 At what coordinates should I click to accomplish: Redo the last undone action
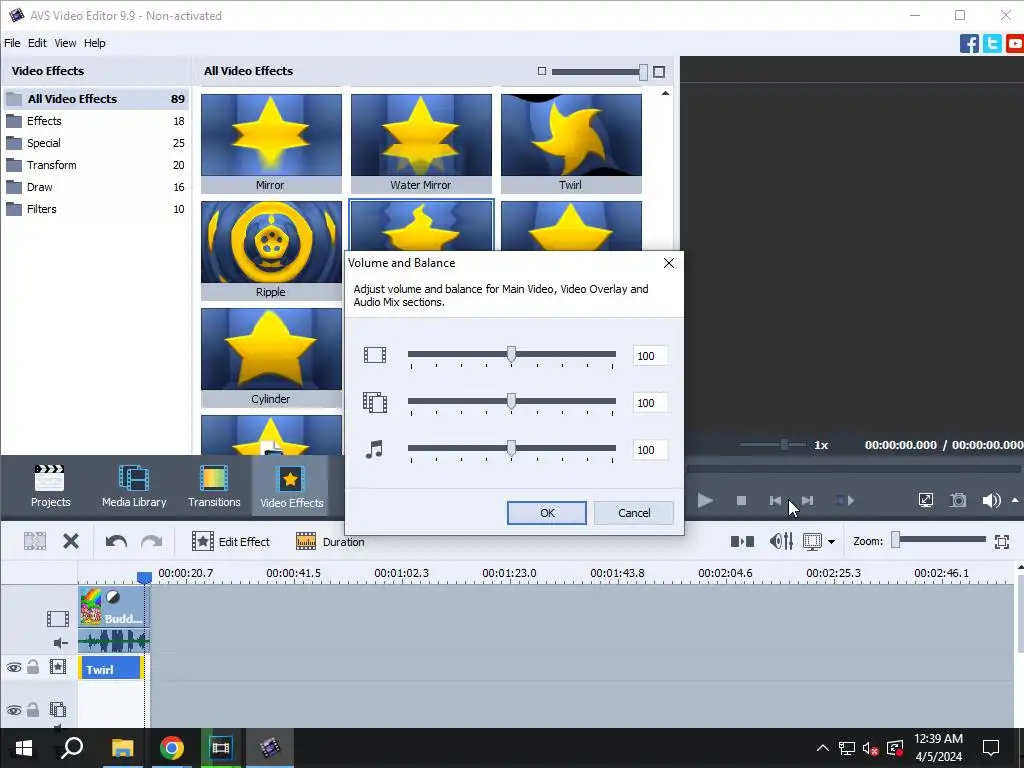pyautogui.click(x=152, y=541)
